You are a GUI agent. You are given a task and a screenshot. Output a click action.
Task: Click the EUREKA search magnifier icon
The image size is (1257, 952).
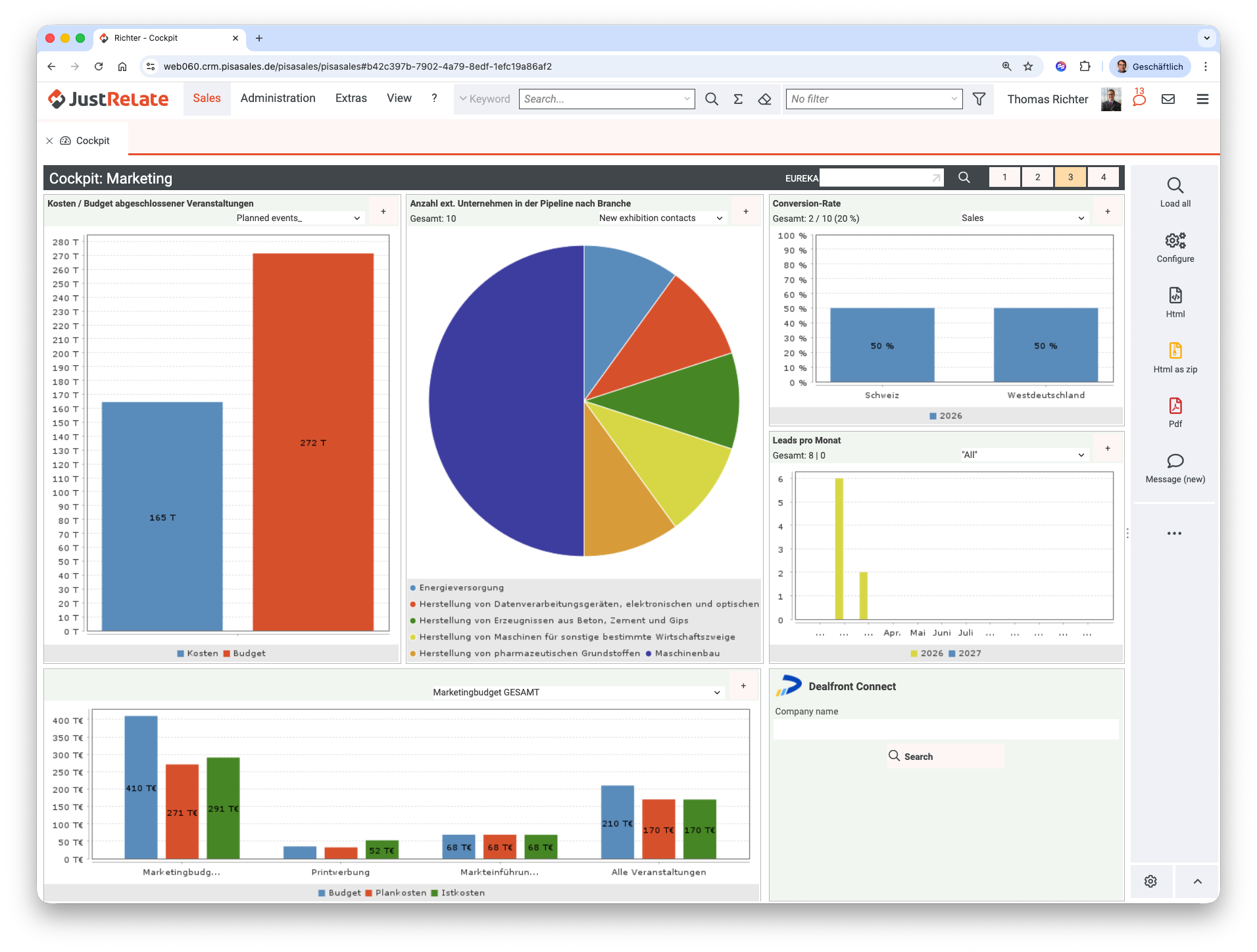coord(964,178)
